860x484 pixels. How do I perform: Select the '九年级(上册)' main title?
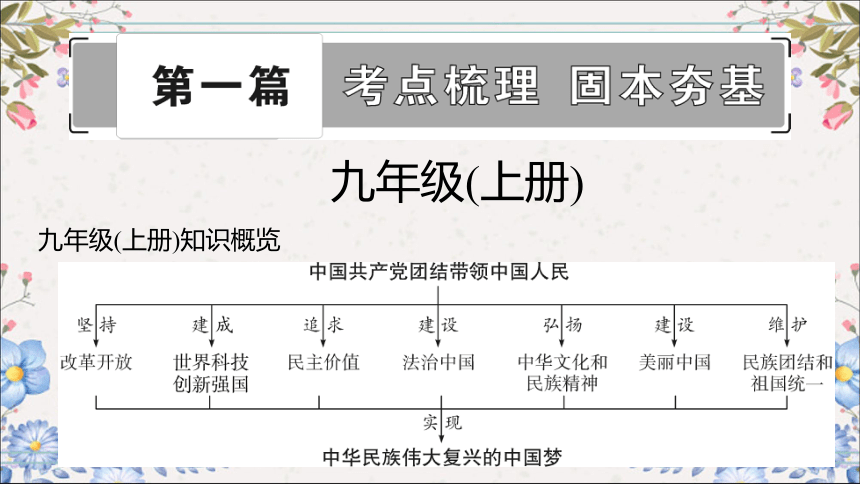pos(457,183)
